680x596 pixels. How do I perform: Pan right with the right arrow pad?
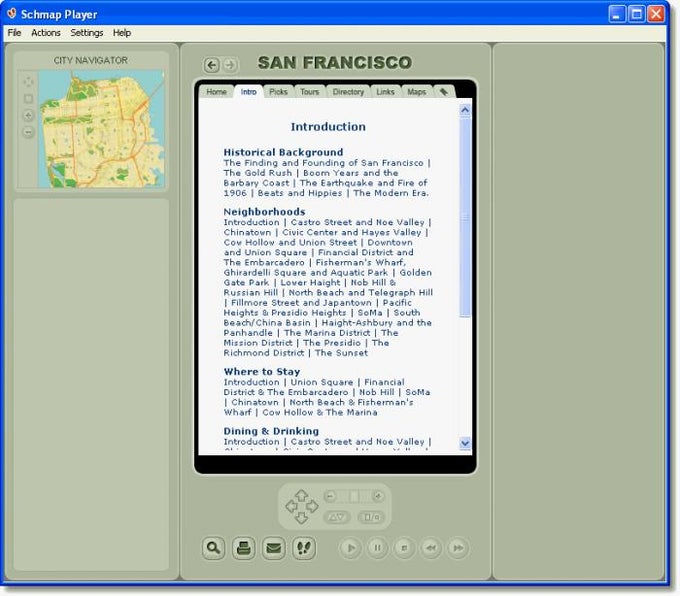(312, 506)
